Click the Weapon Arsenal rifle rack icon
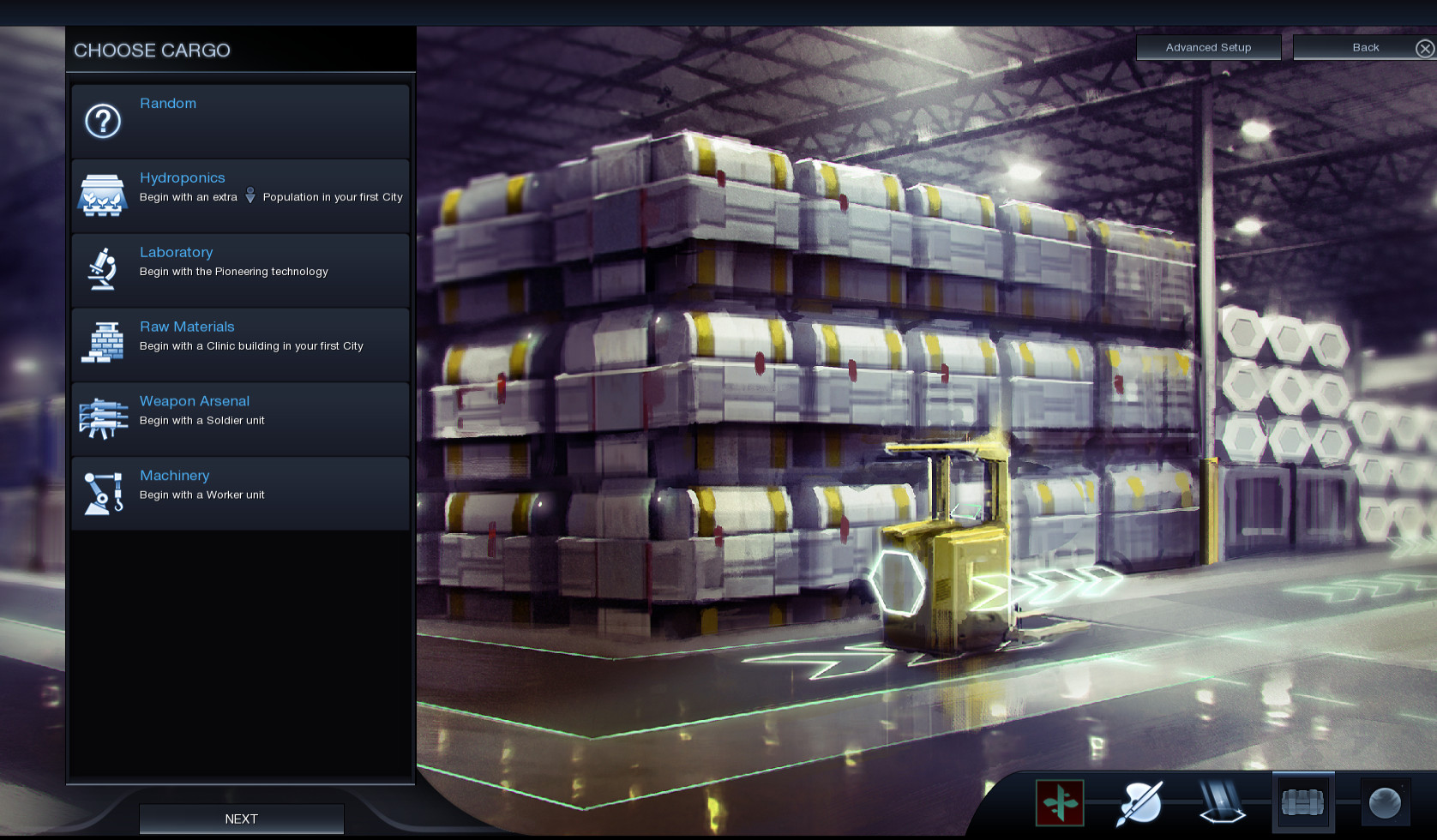The width and height of the screenshot is (1437, 840). coord(103,418)
